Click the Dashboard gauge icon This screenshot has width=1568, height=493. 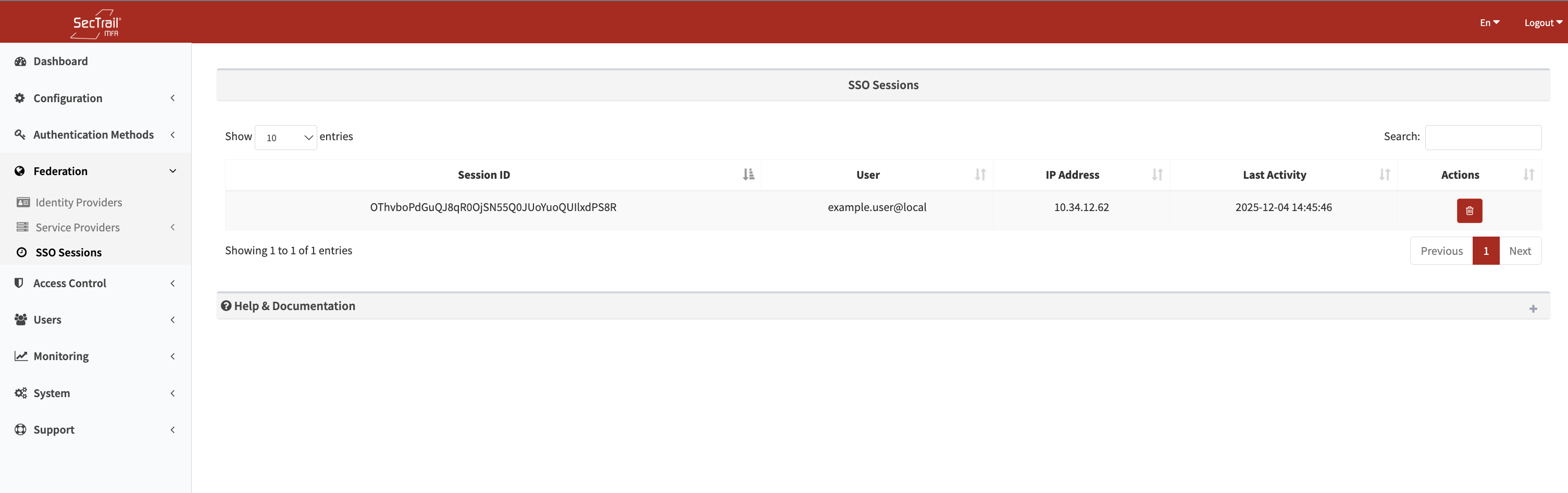tap(21, 61)
